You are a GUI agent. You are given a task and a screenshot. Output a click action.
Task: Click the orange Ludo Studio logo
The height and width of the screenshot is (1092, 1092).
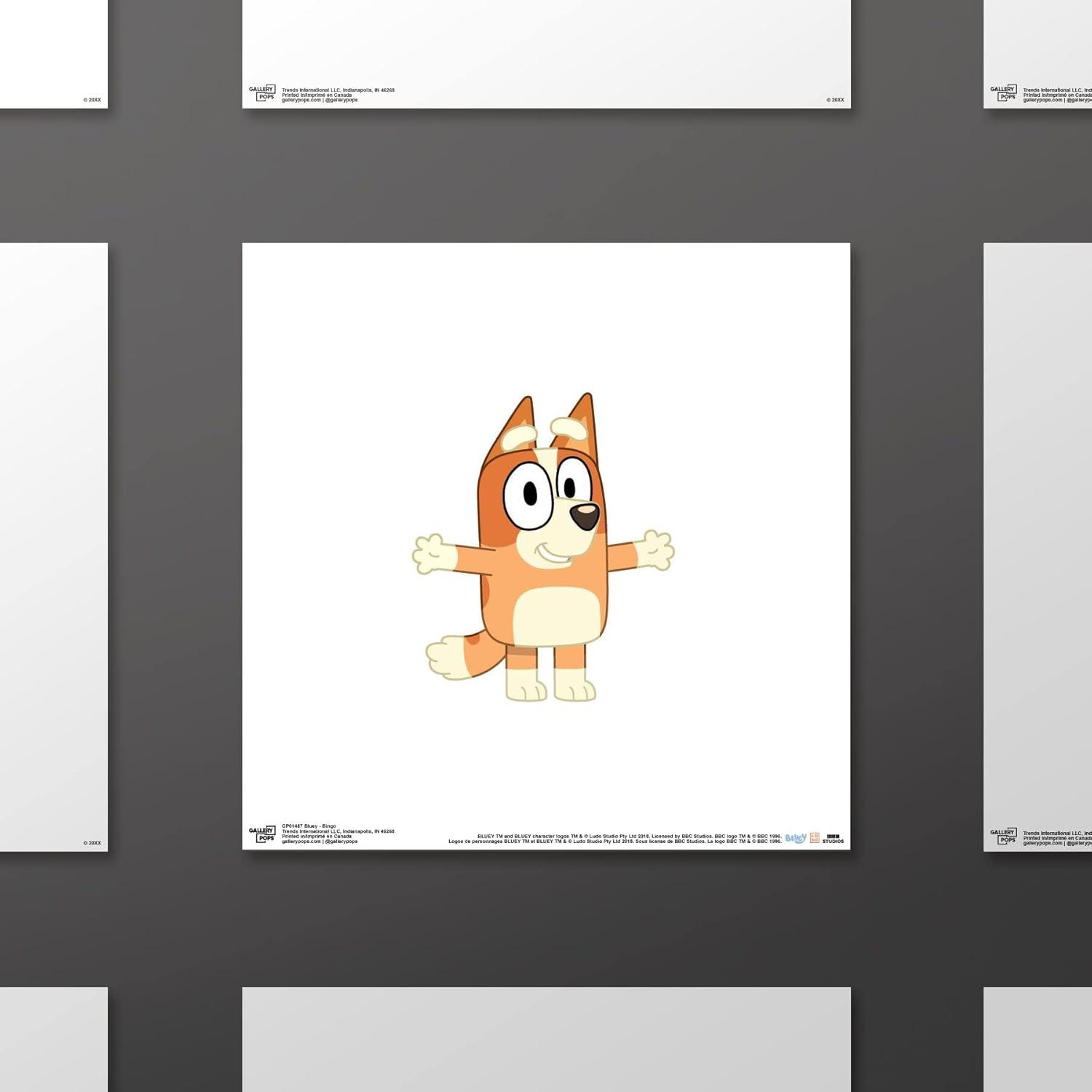click(x=815, y=838)
